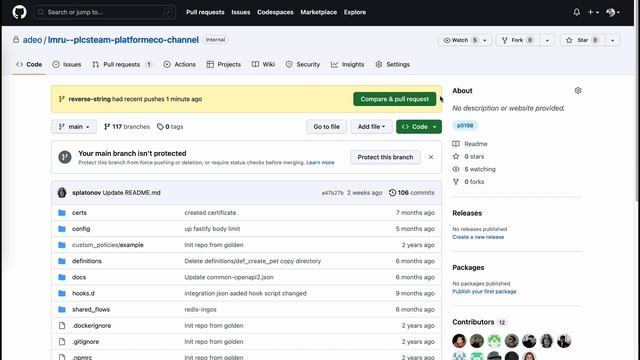640x360 pixels.
Task: Open the Update README.md commit message
Action: [x=131, y=193]
